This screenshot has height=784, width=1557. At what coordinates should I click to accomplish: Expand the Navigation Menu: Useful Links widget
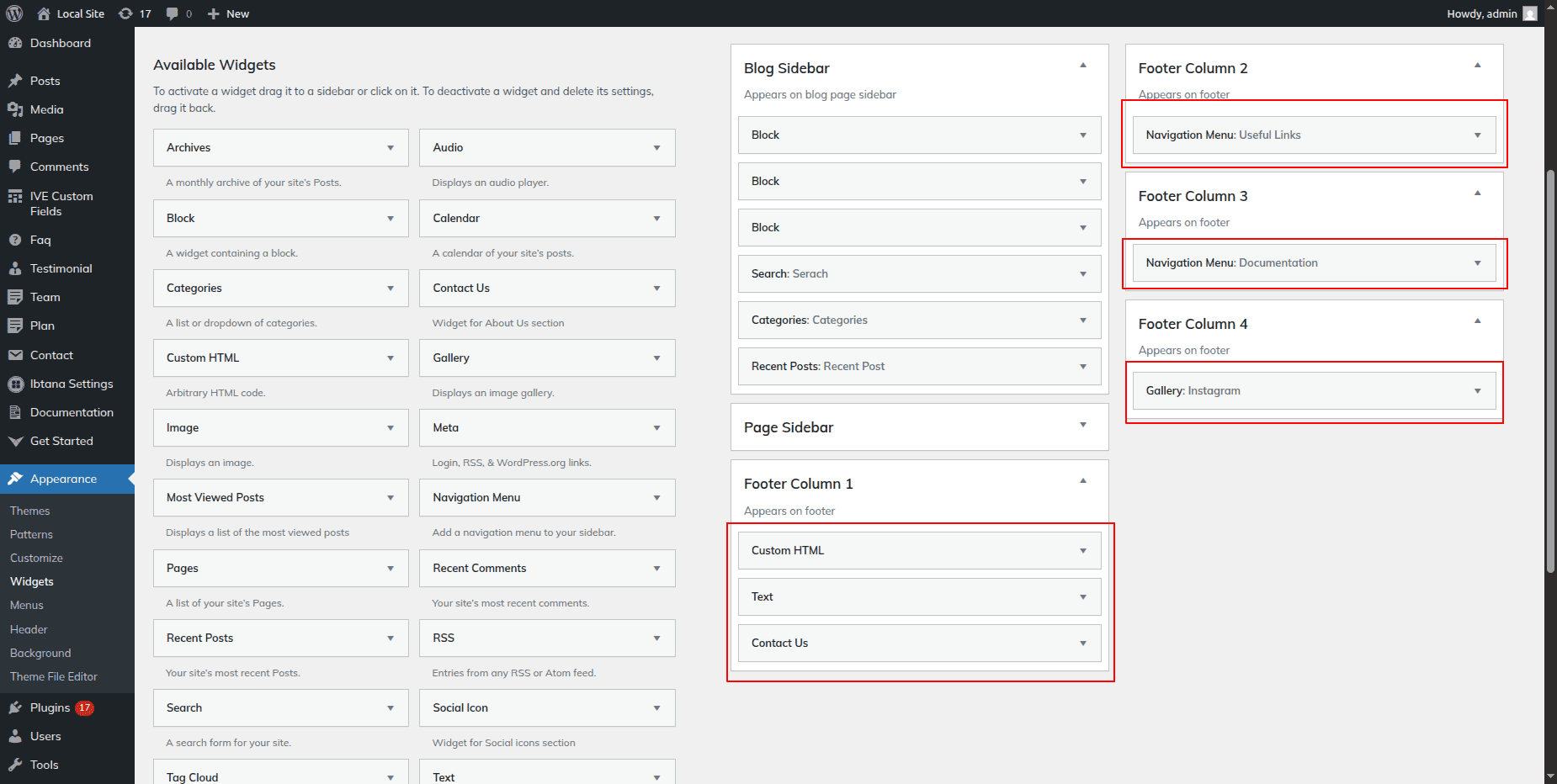(x=1477, y=135)
